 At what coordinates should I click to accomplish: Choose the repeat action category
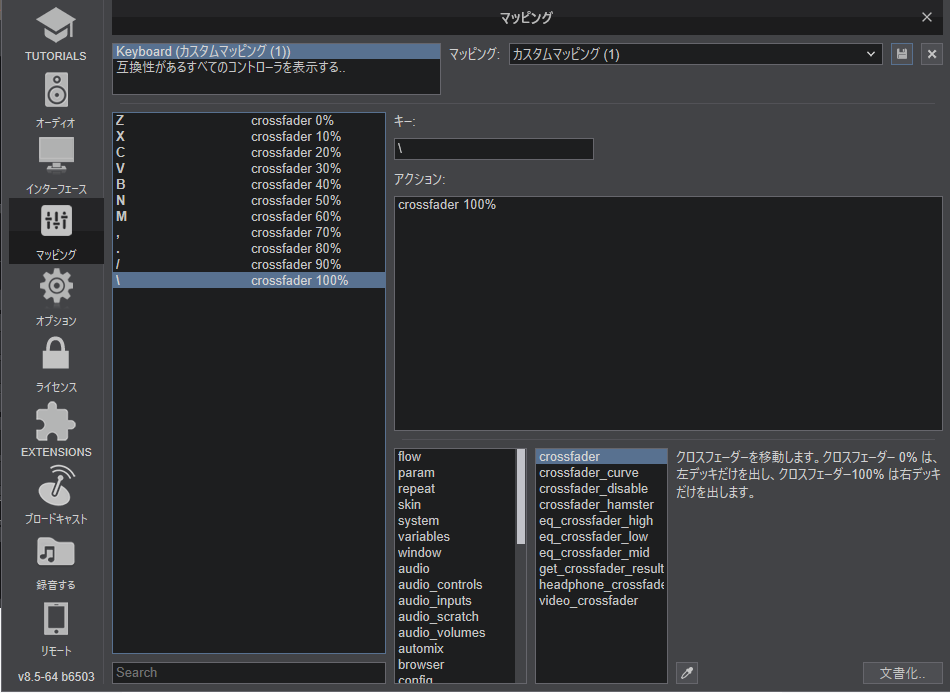[x=455, y=489]
